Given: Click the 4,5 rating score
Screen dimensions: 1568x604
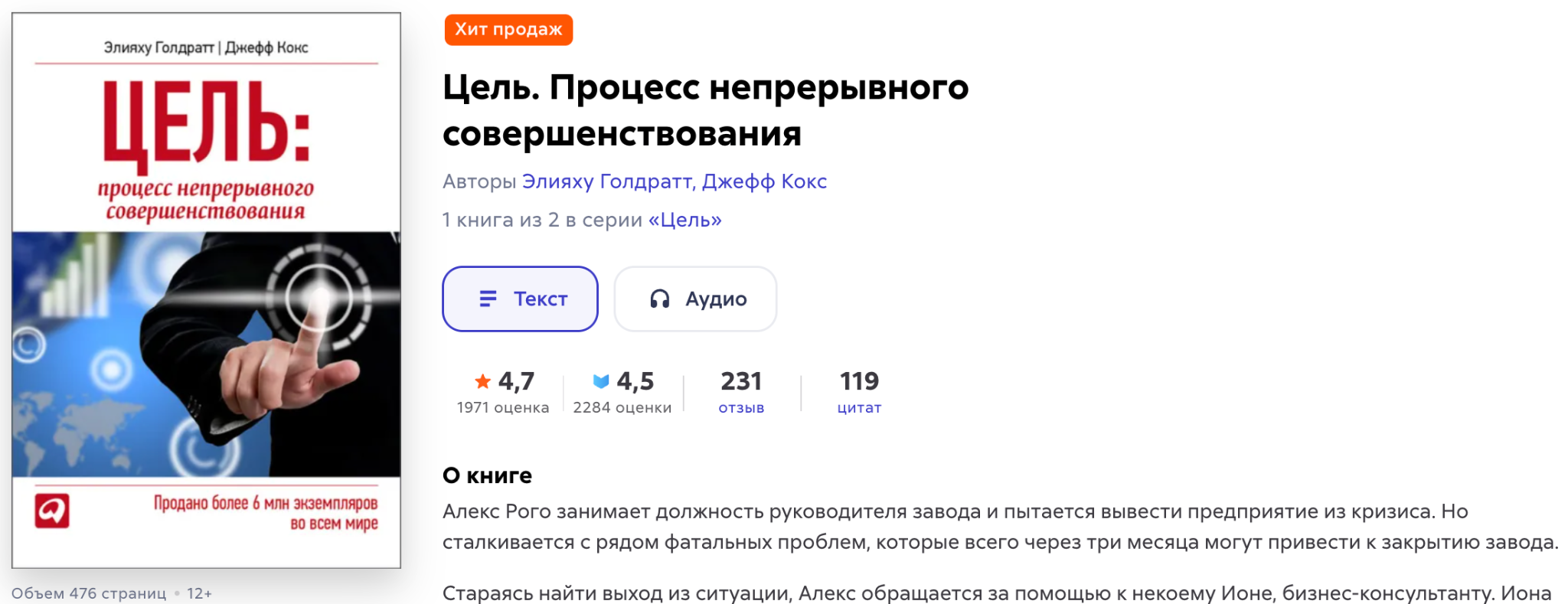Looking at the screenshot, I should [x=635, y=381].
